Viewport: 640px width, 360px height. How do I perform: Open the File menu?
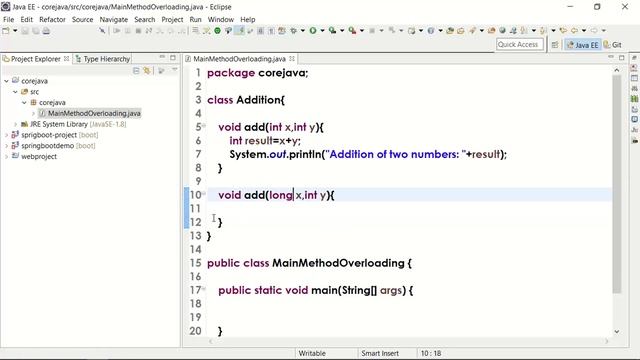point(8,19)
